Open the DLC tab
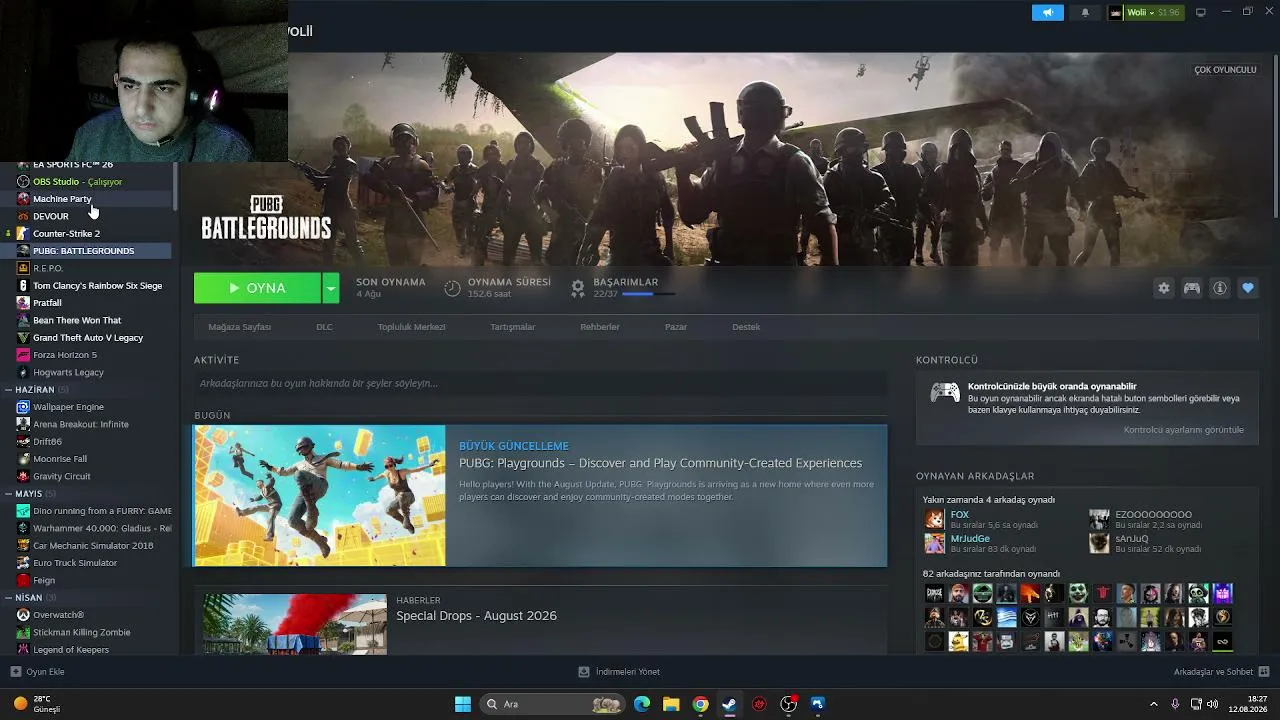 (325, 327)
